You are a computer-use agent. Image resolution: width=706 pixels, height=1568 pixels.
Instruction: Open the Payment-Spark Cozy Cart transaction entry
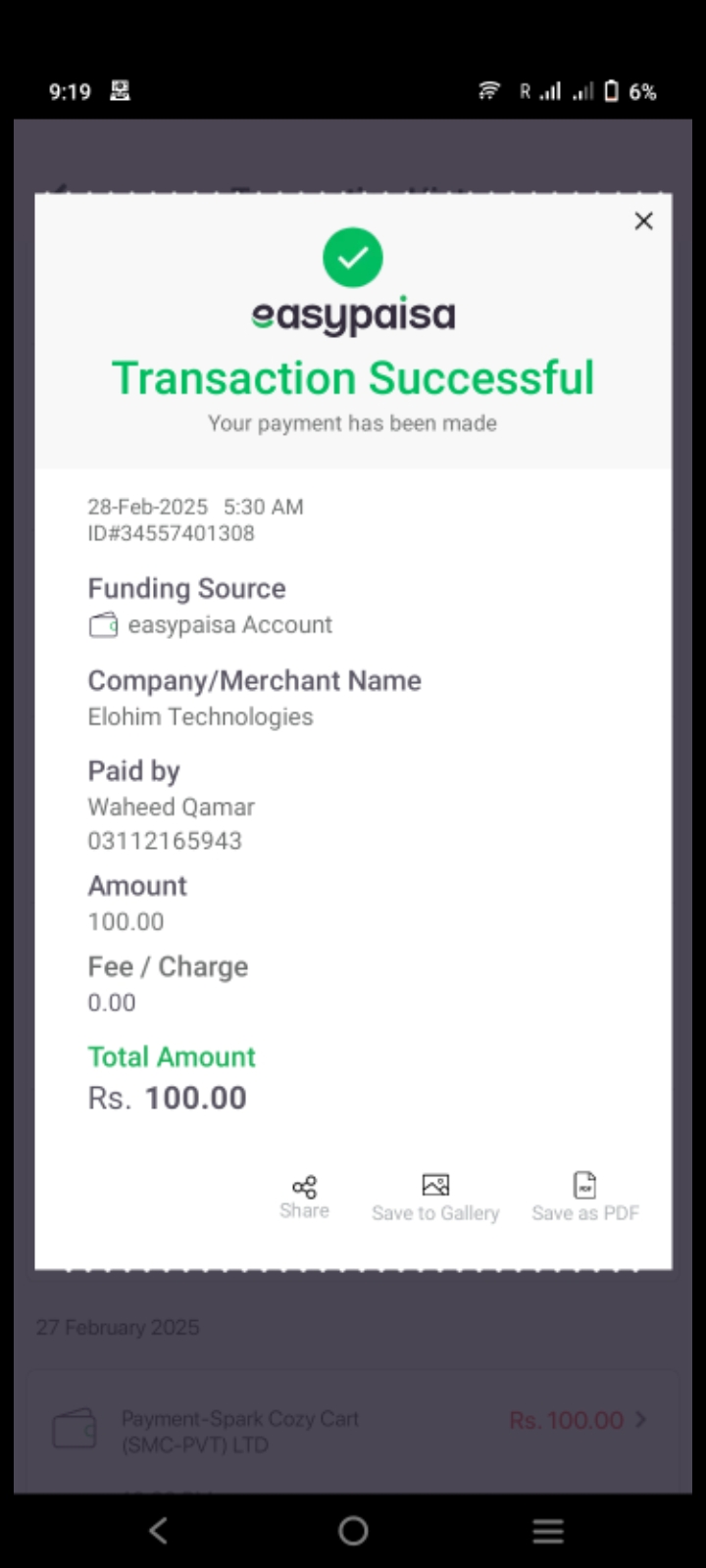[x=353, y=1432]
